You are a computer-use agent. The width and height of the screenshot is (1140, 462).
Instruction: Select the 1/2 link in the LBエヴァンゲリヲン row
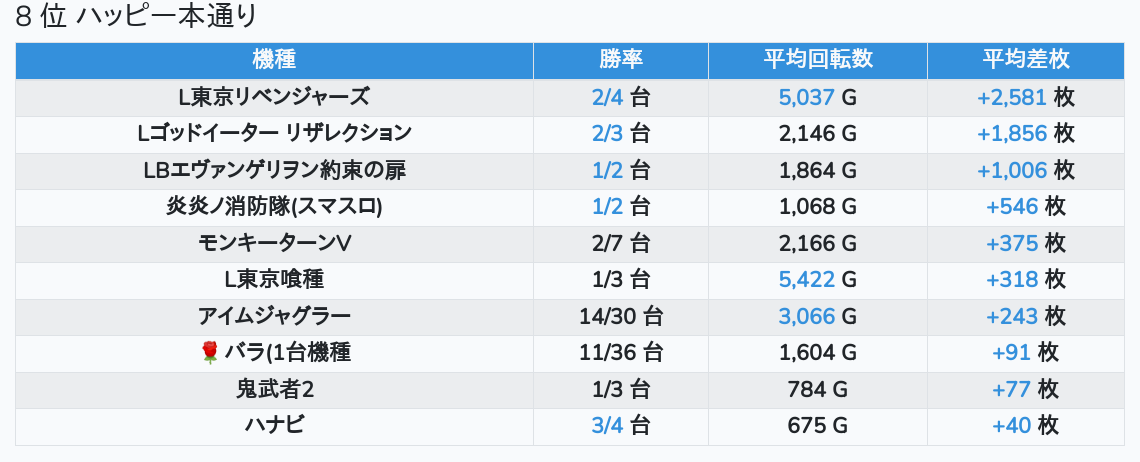pyautogui.click(x=607, y=170)
